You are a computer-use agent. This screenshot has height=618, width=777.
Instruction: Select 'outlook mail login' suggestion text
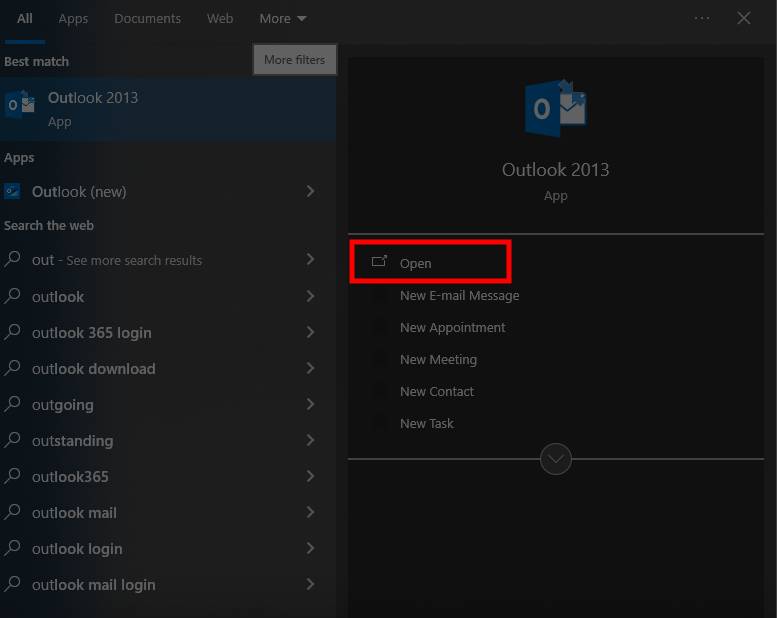(94, 585)
